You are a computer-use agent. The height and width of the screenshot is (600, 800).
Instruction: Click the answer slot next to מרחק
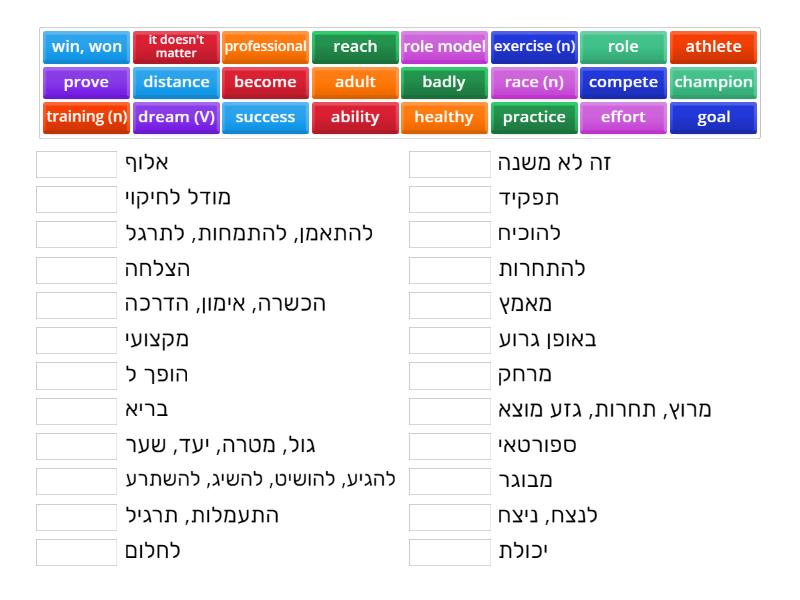tap(448, 374)
